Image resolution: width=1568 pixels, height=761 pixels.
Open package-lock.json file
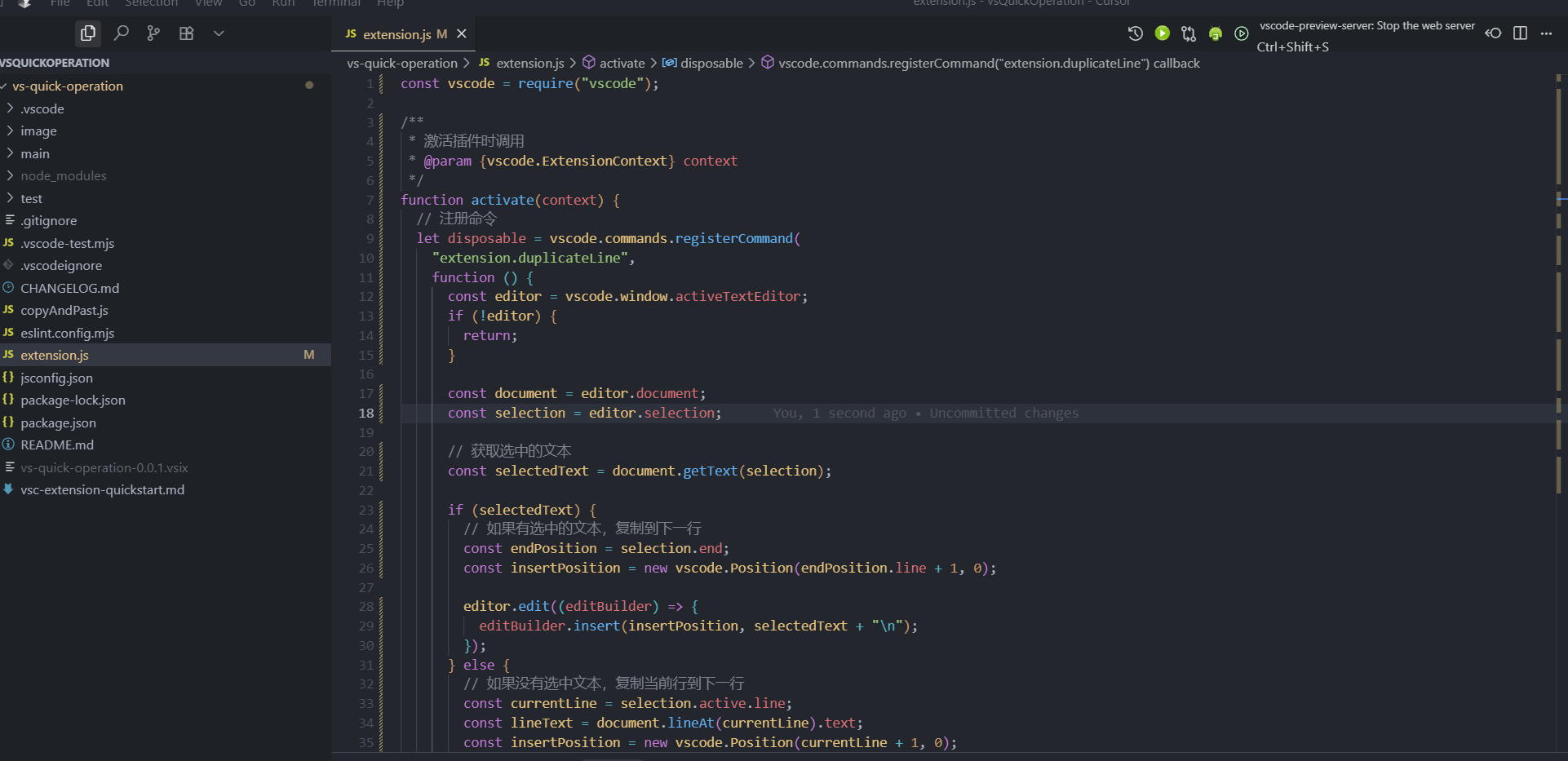166,400
